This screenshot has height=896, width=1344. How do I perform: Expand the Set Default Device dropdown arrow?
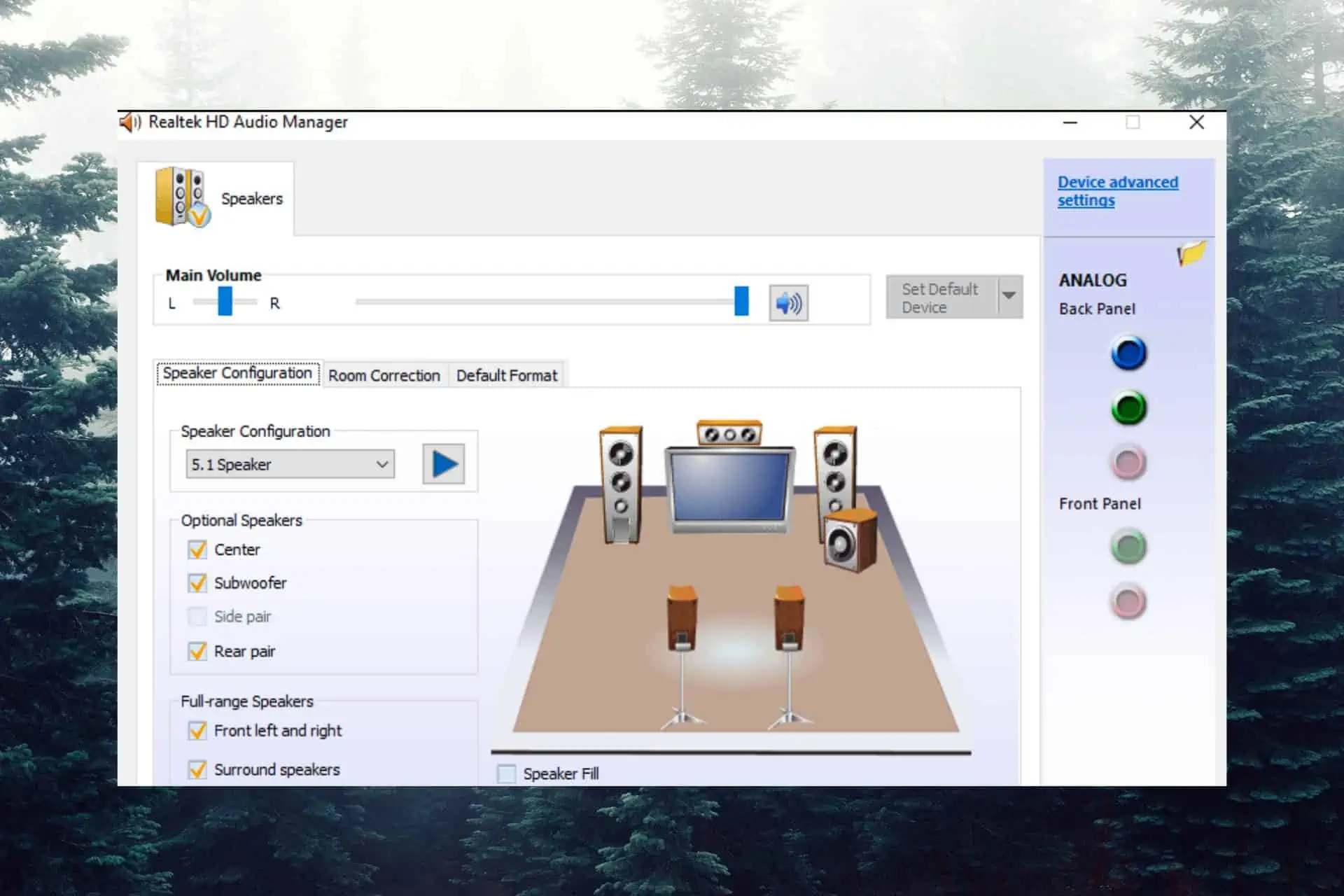coord(1009,298)
